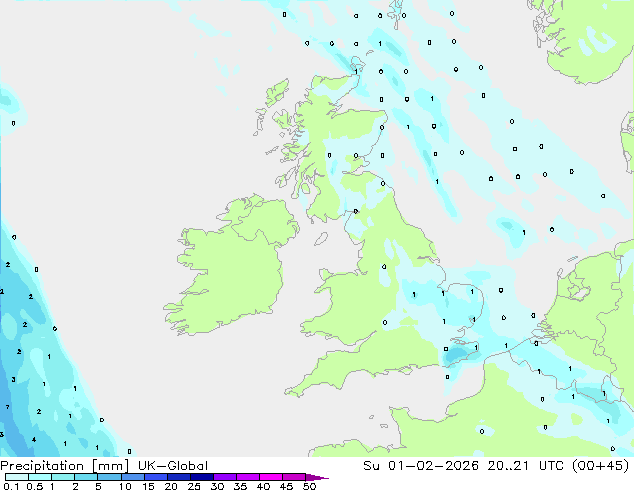634x490 pixels.
Task: Click the 15–20 mm legend swatch
Action: [155, 477]
